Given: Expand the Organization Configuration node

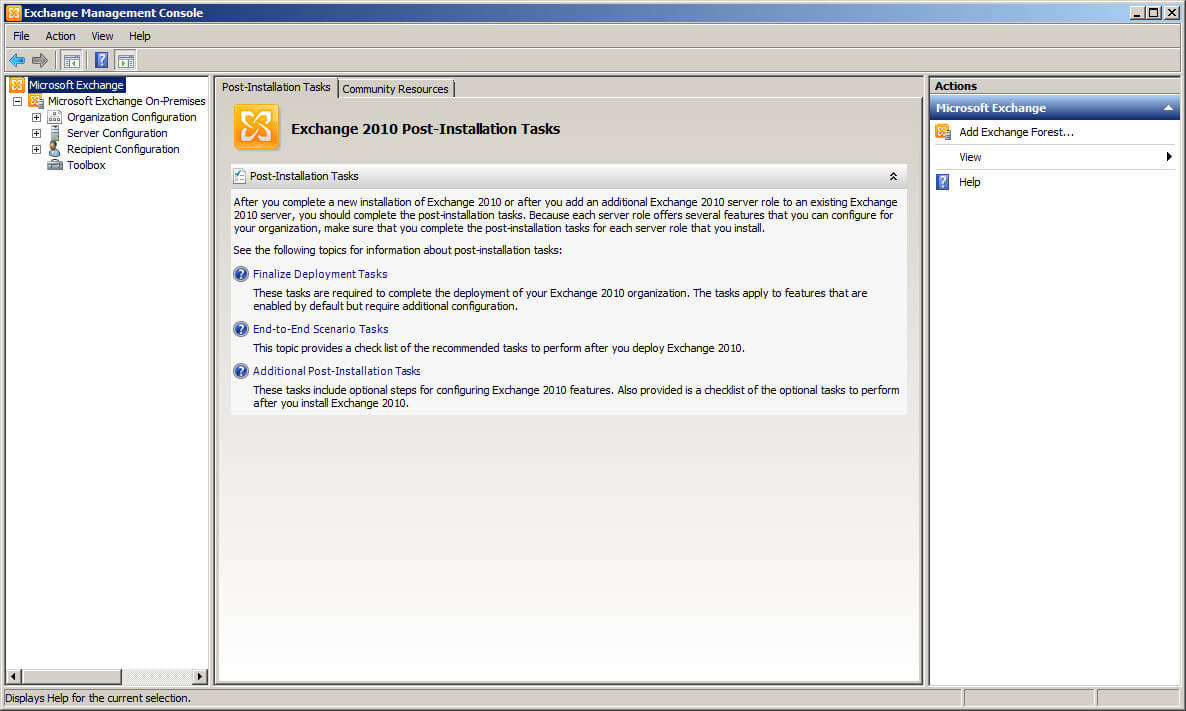Looking at the screenshot, I should click(x=36, y=117).
